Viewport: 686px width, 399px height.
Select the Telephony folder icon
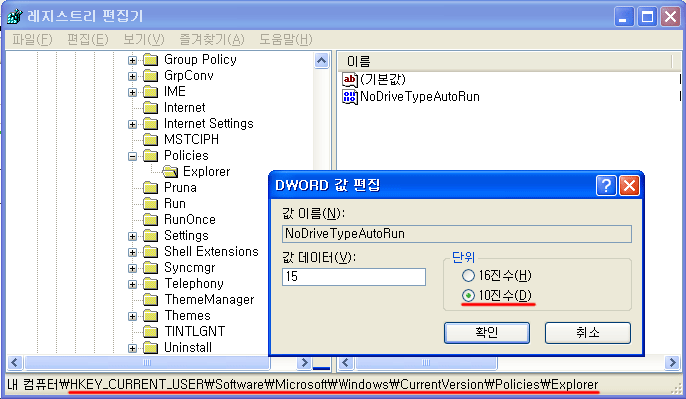coord(150,284)
